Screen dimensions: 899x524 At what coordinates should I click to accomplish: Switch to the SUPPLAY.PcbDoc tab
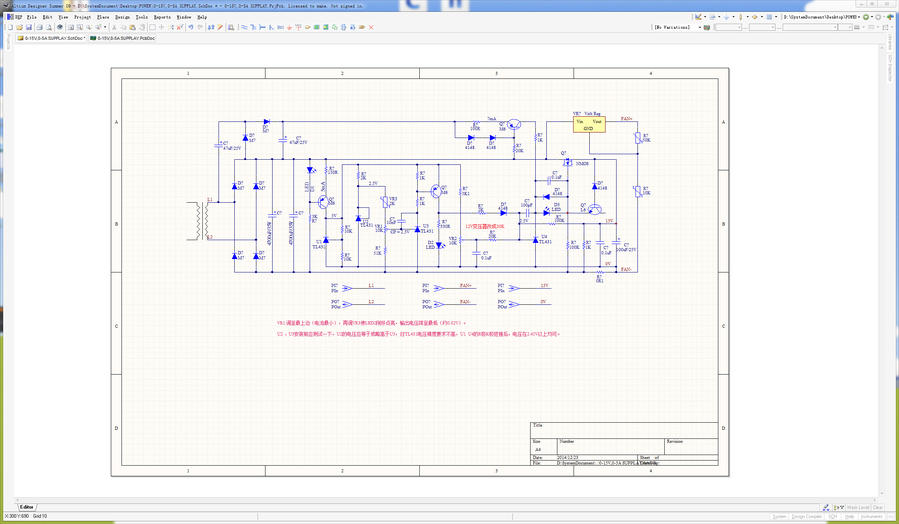127,38
